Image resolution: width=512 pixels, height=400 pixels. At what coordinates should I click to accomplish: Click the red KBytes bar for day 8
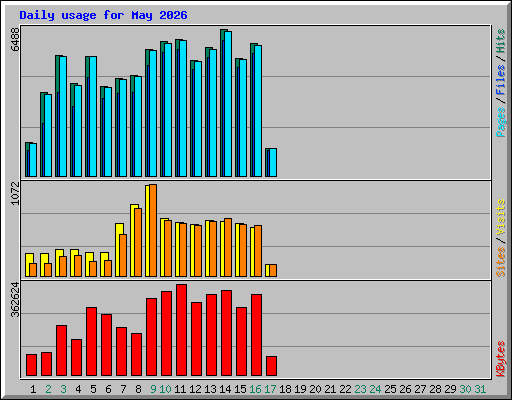pos(136,355)
